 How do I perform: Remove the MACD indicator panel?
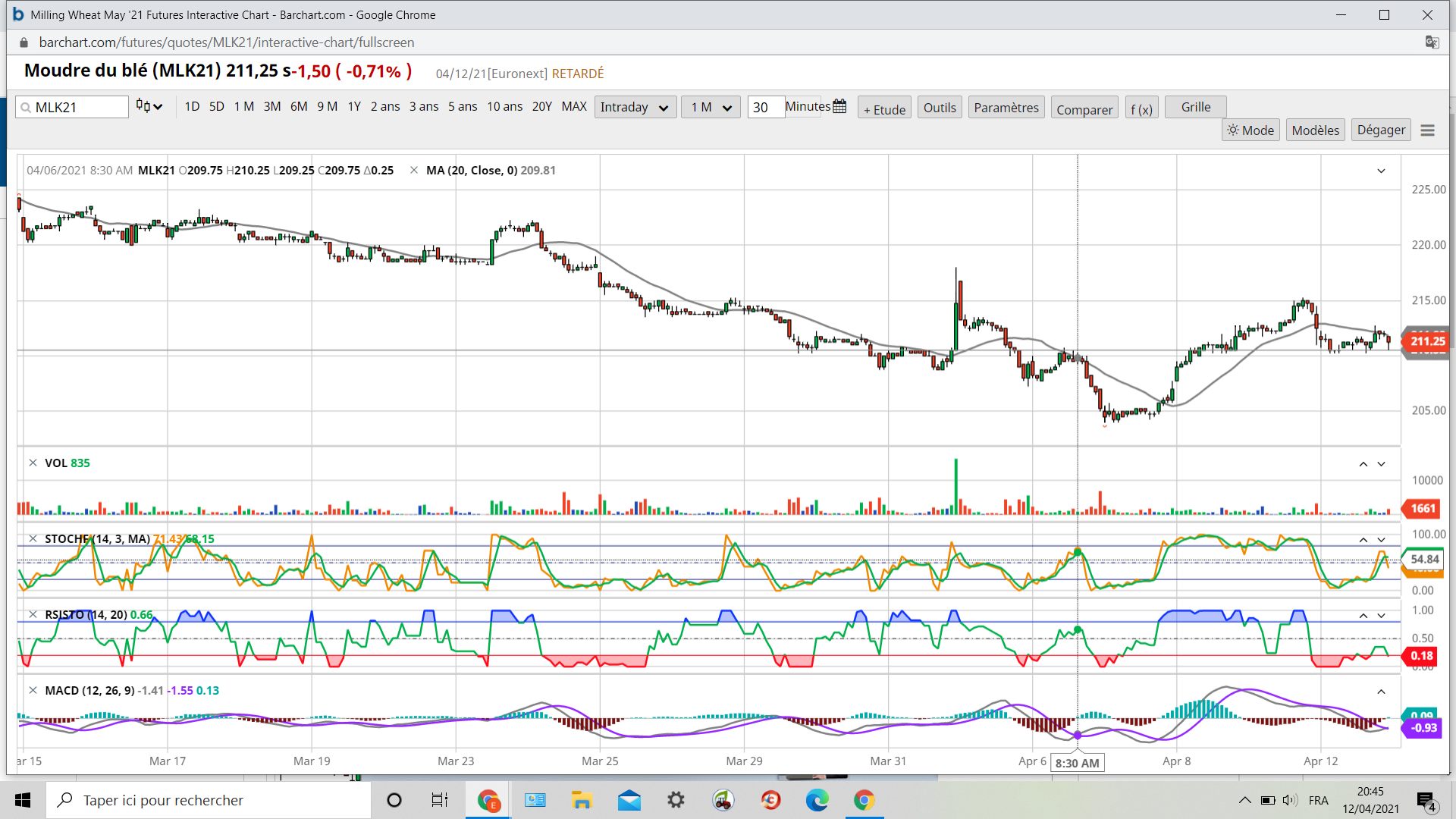tap(33, 690)
